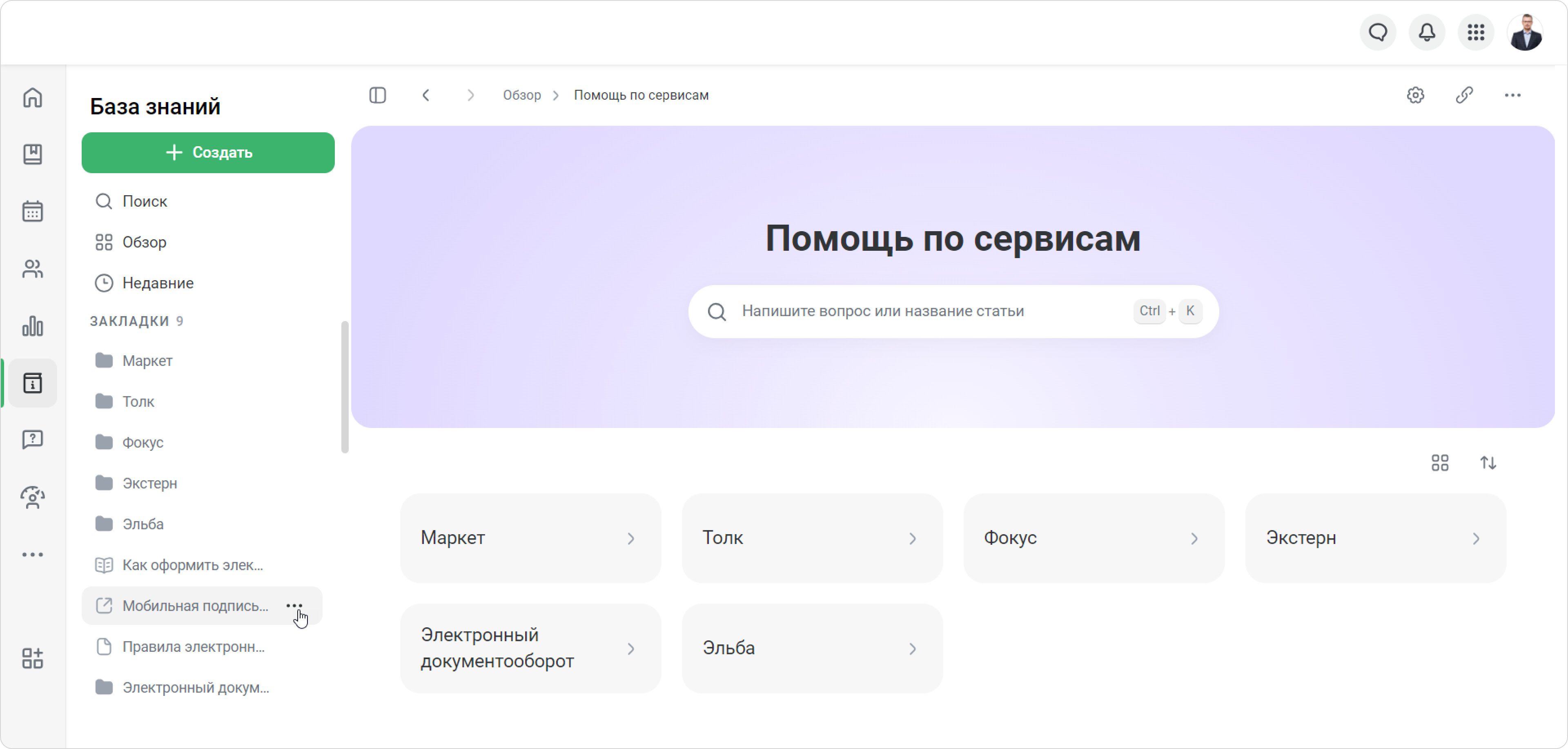Open the Фокус card
The image size is (1568, 749).
[x=1094, y=538]
